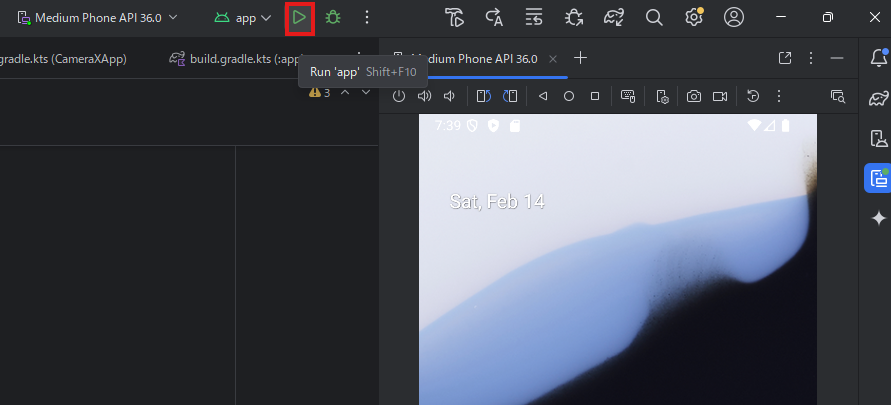Expand the 'app' run configuration dropdown
This screenshot has width=891, height=405.
[243, 18]
